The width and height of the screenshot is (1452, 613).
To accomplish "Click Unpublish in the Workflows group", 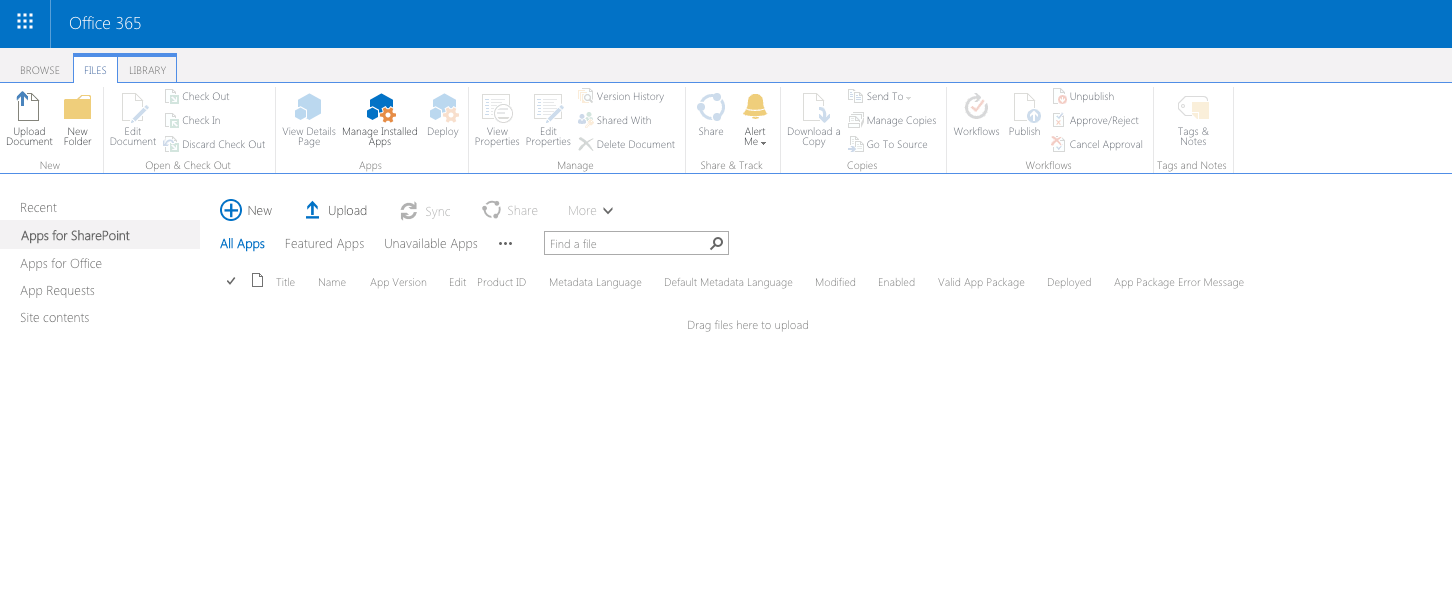I will point(1084,96).
